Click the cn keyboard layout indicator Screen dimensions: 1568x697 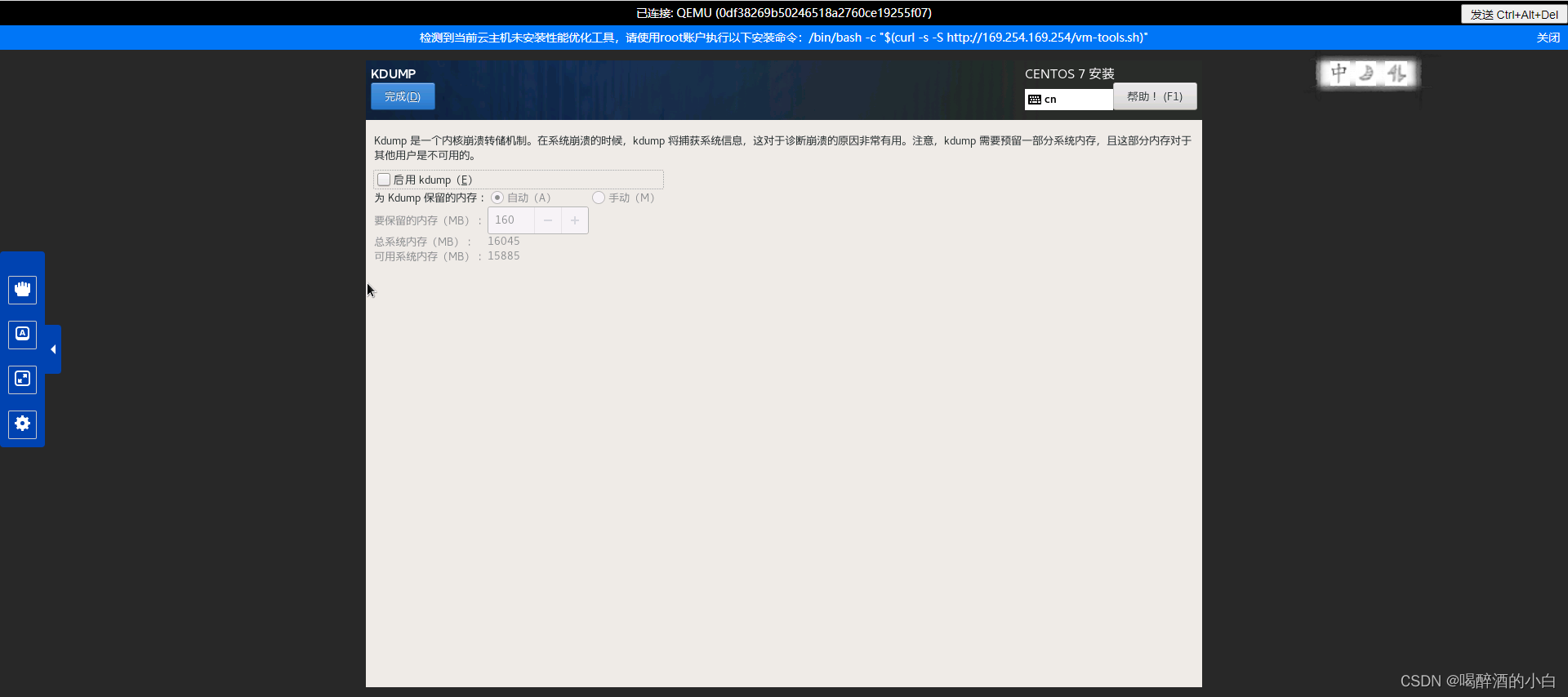(1069, 100)
